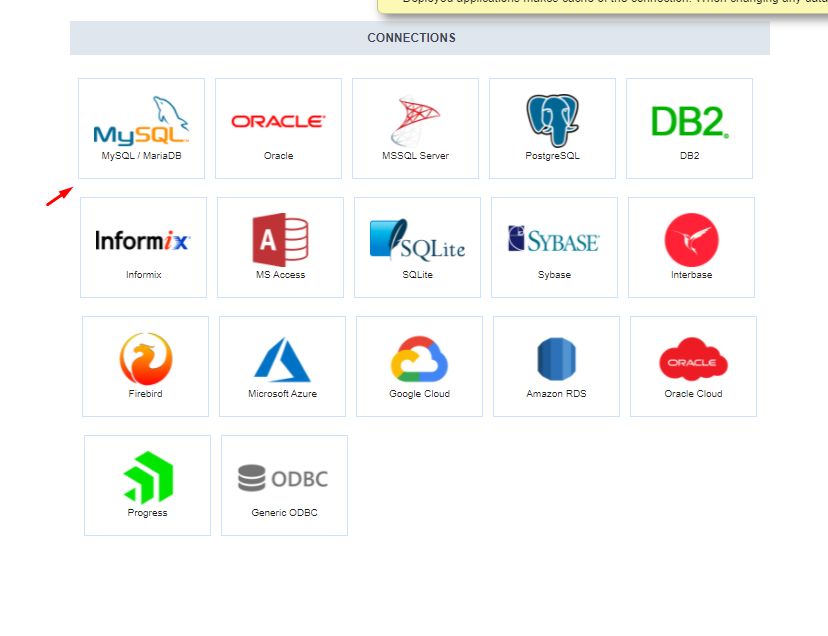Open the MSSQL Server connection option

(416, 128)
